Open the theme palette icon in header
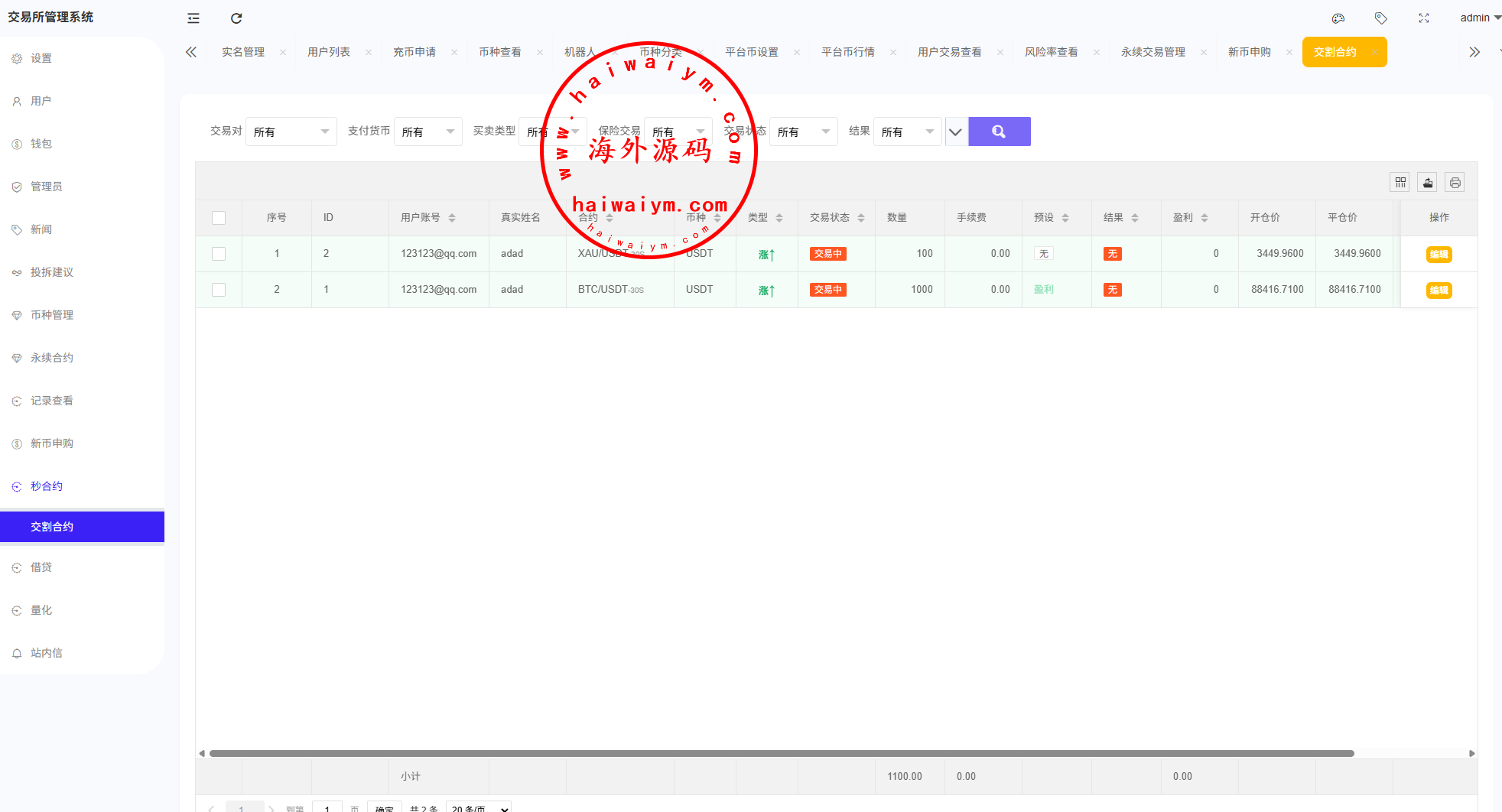This screenshot has width=1502, height=812. (x=1338, y=18)
